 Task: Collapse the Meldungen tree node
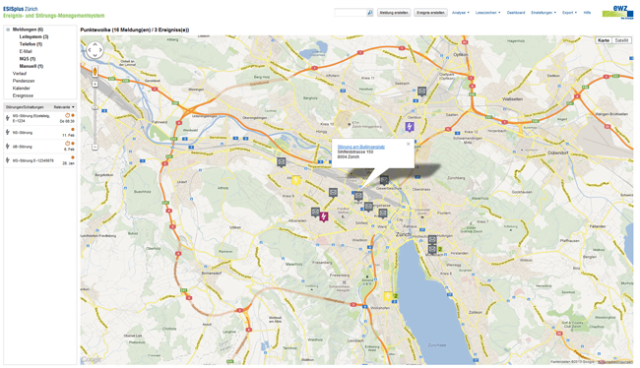8,29
